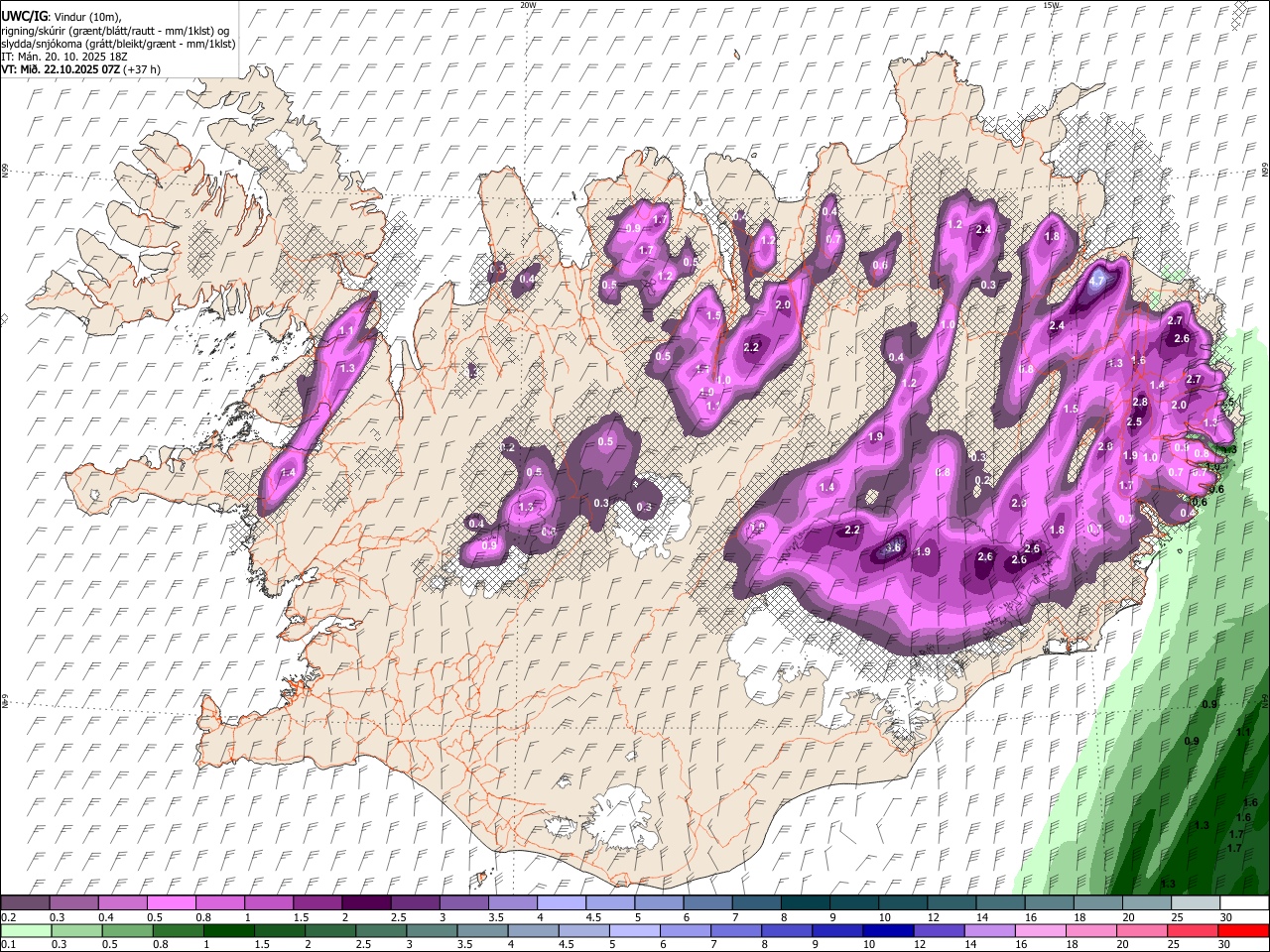Select the light pink rain swatch for 16–18
This screenshot has height=952, width=1270.
(x=1041, y=931)
